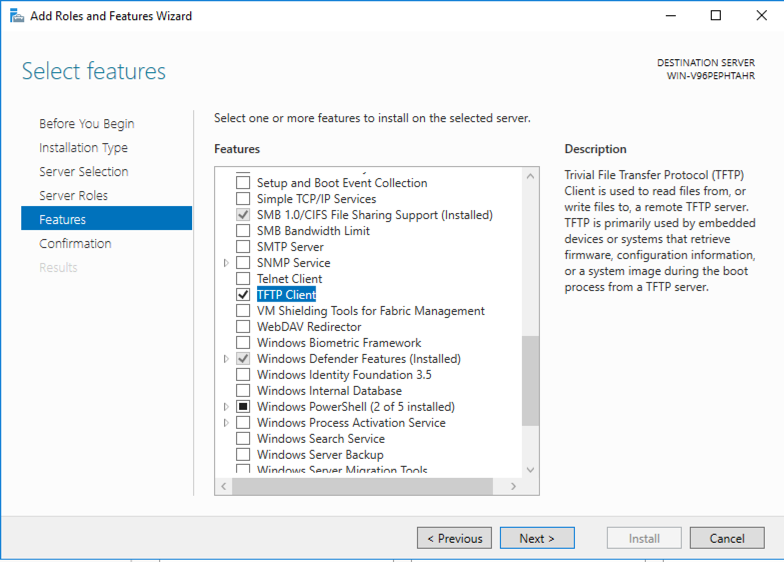Minimize the wizard window
Image resolution: width=784 pixels, height=562 pixels.
[671, 16]
